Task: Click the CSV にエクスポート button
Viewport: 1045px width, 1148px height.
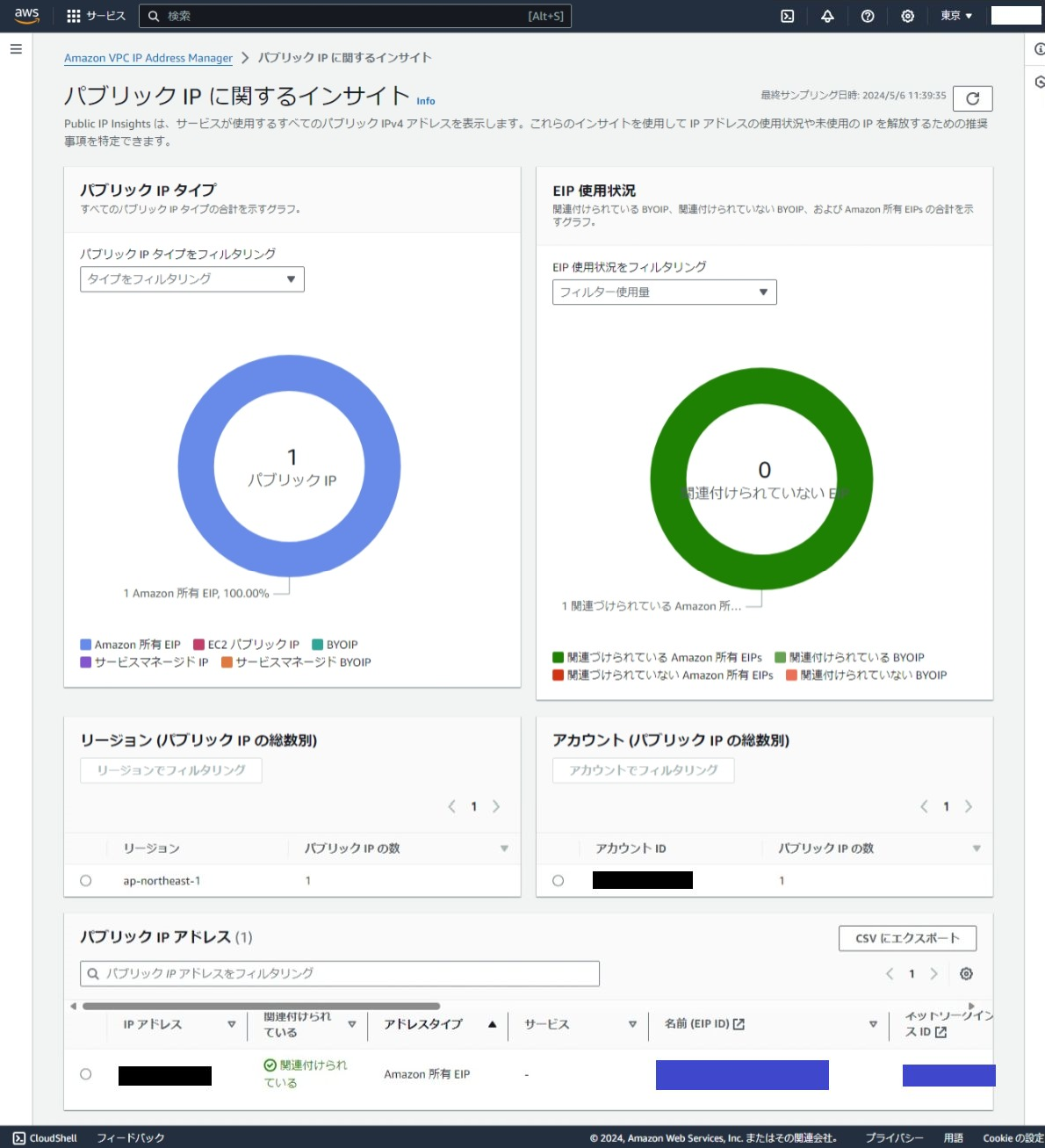Action: pos(908,938)
